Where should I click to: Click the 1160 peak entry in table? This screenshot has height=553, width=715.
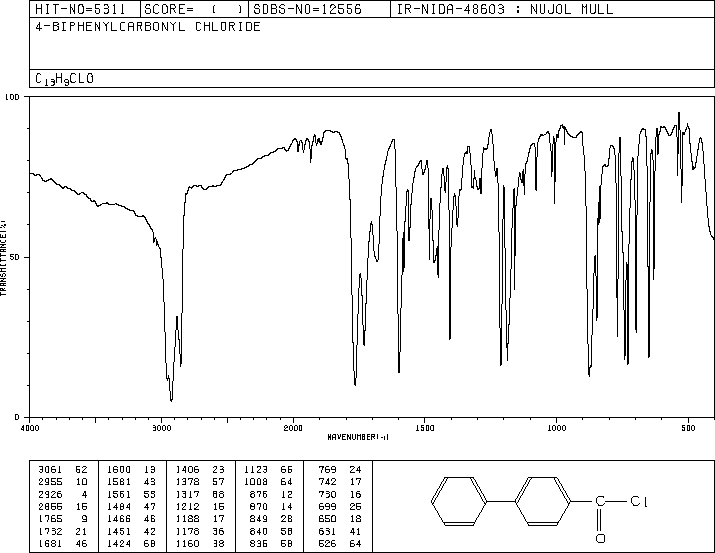click(x=200, y=543)
